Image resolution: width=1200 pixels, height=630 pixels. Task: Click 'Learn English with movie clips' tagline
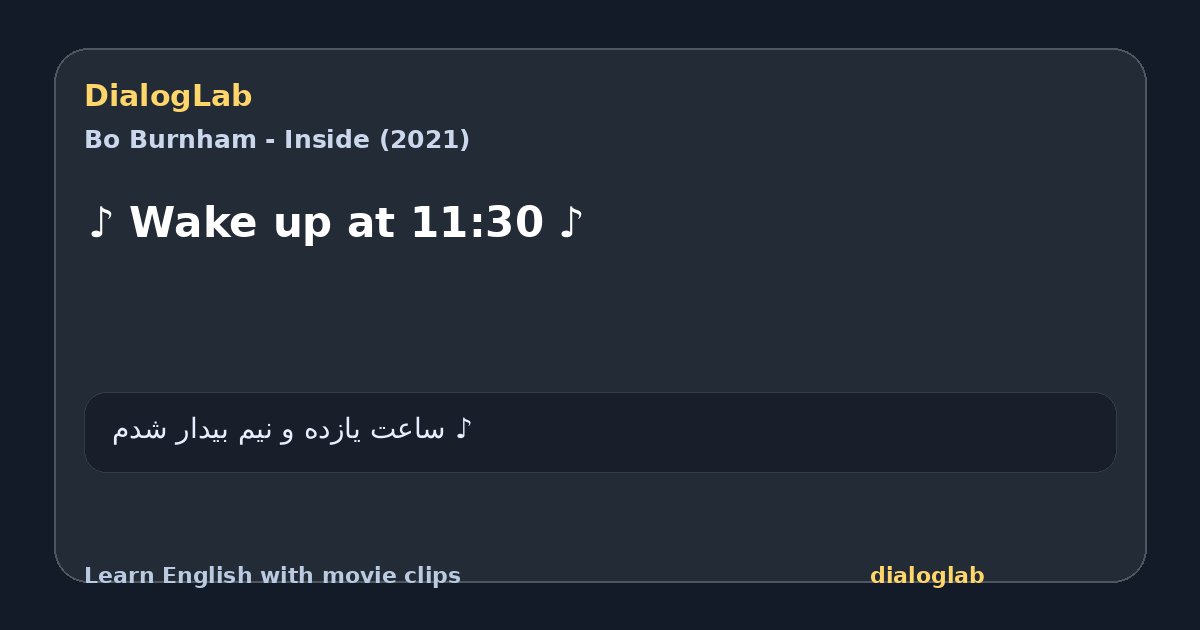click(272, 576)
